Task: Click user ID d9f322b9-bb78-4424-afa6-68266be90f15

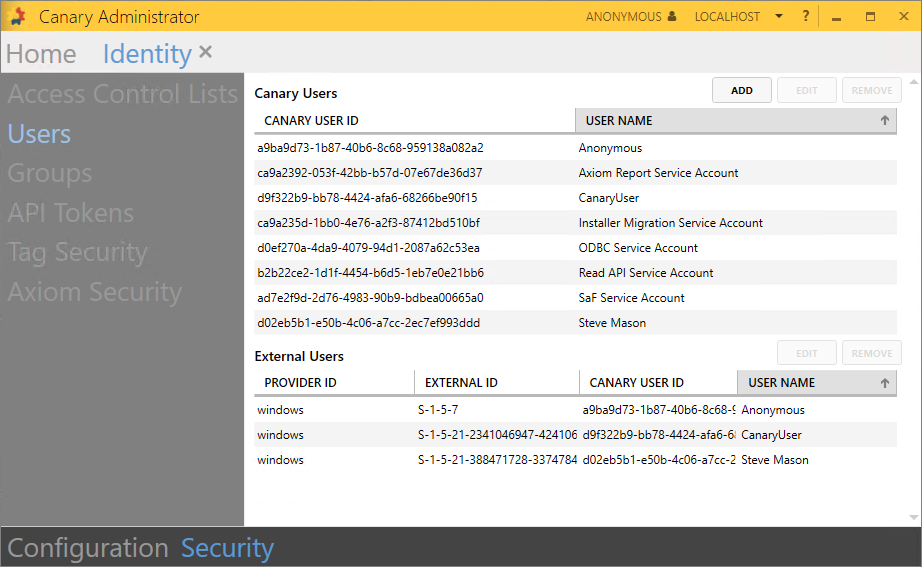Action: (x=367, y=198)
